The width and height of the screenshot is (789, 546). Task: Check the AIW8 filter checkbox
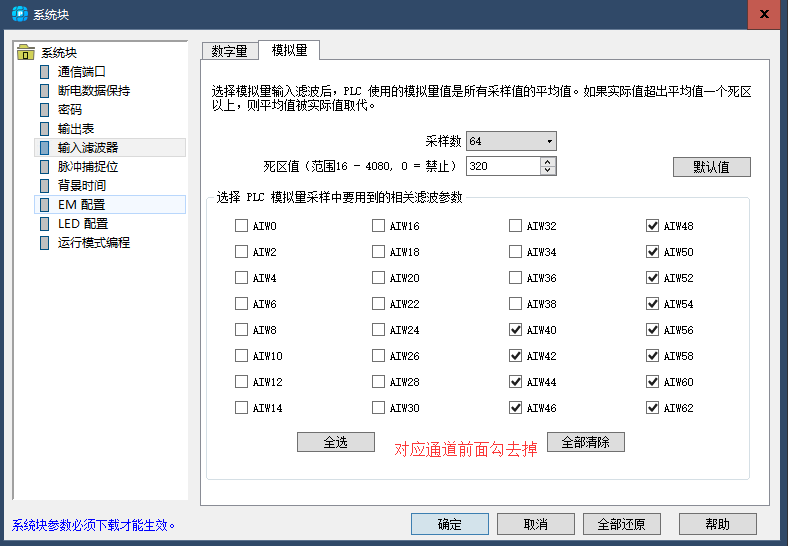(x=242, y=330)
